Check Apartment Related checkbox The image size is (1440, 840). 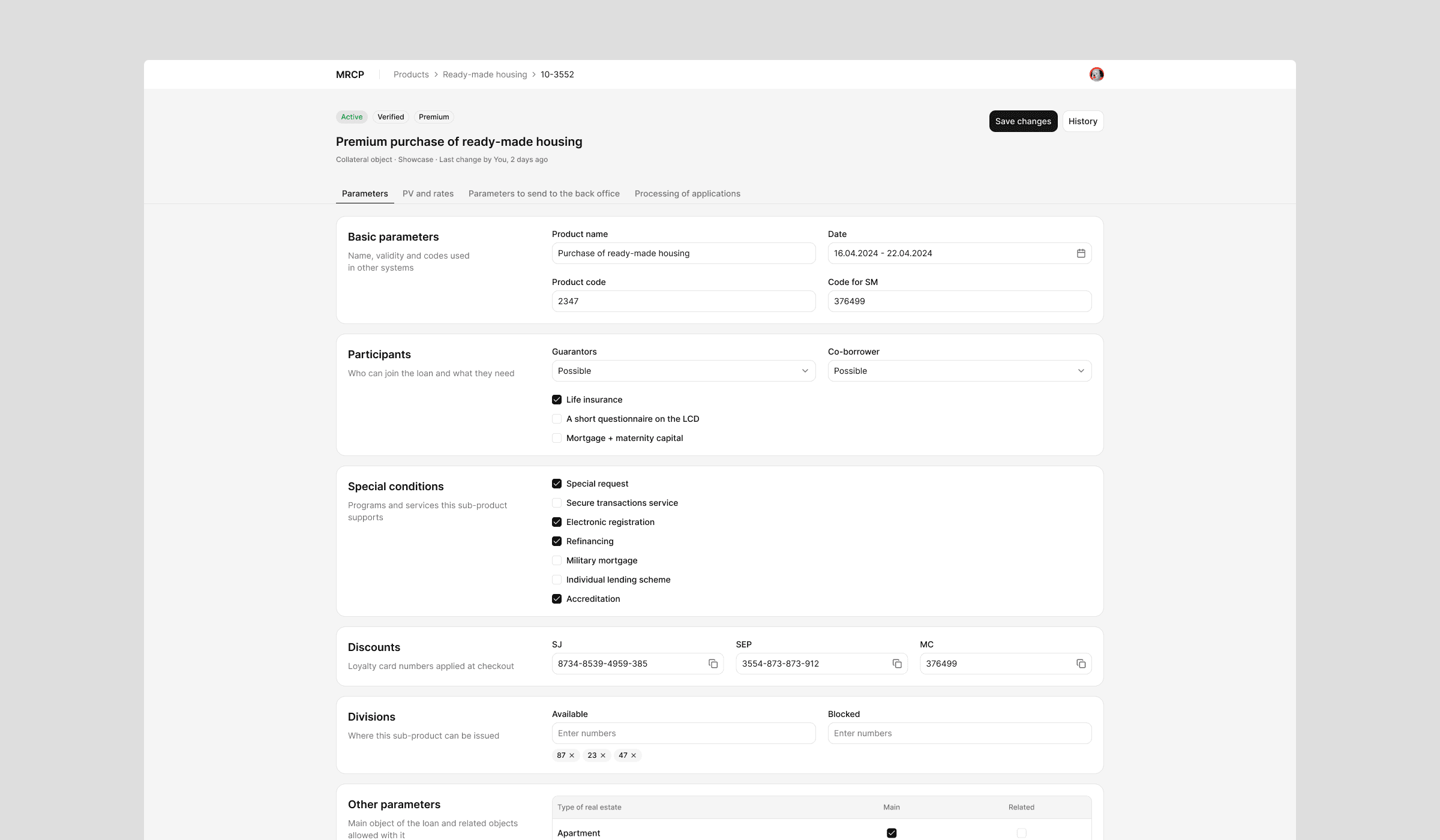coord(1021,833)
